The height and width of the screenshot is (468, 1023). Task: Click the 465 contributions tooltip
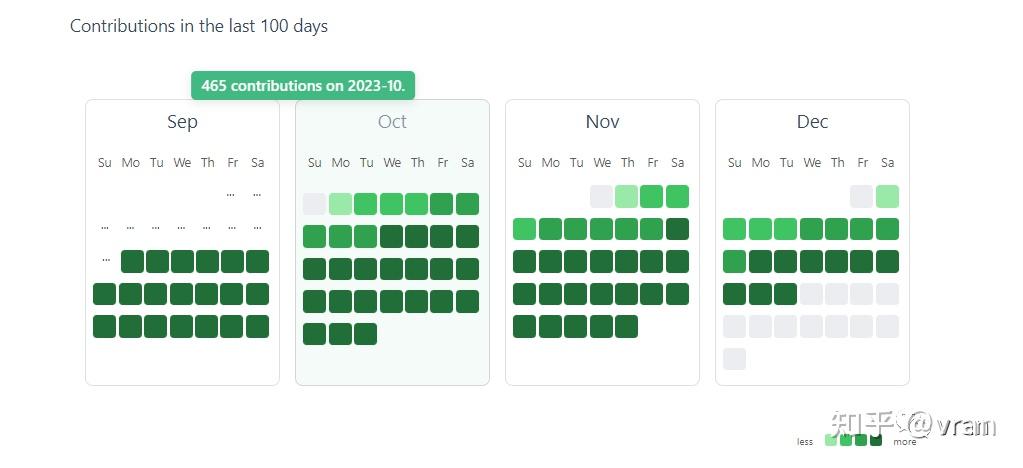[303, 86]
